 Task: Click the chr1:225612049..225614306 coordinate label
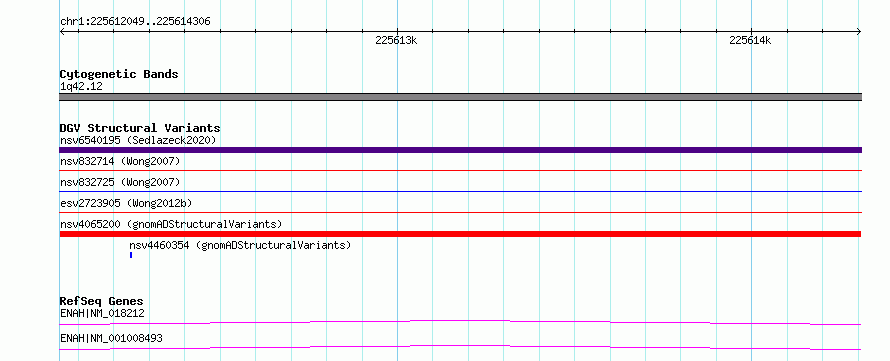click(135, 22)
